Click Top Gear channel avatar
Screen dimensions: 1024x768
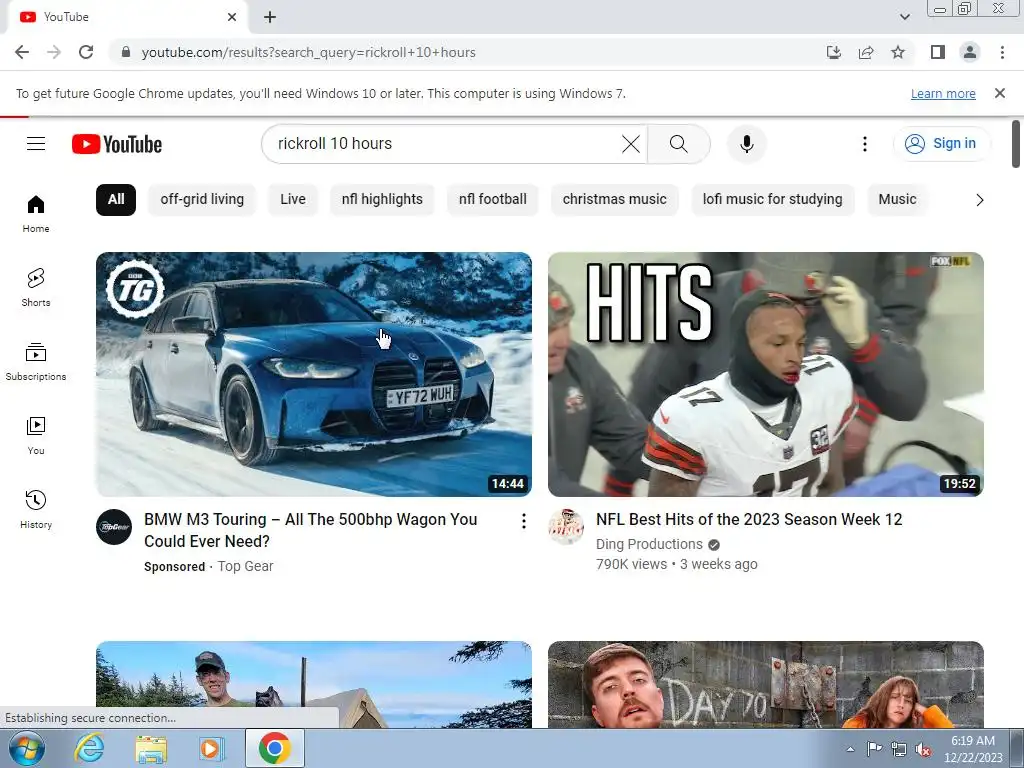[x=114, y=526]
